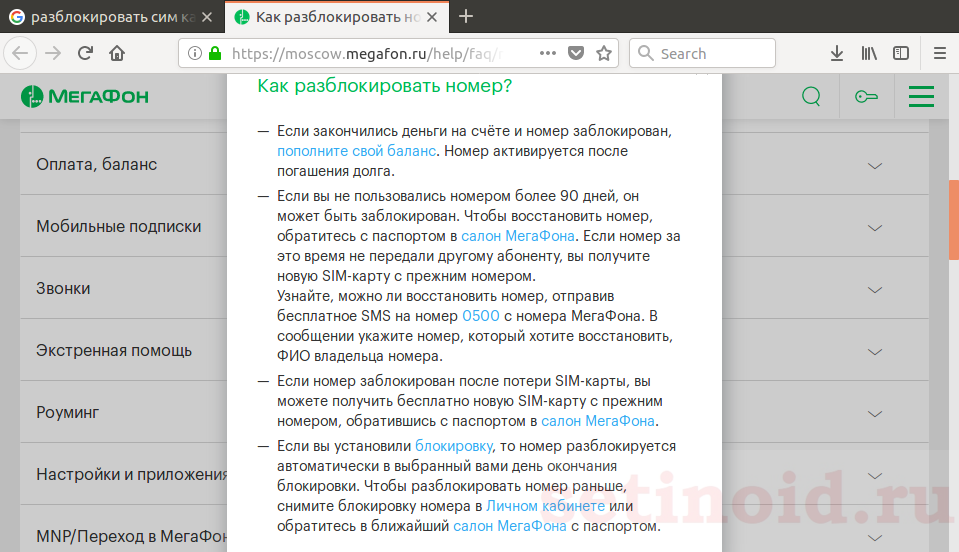Viewport: 959px width, 552px height.
Task: Open the Library bookmarks icon
Action: [869, 54]
